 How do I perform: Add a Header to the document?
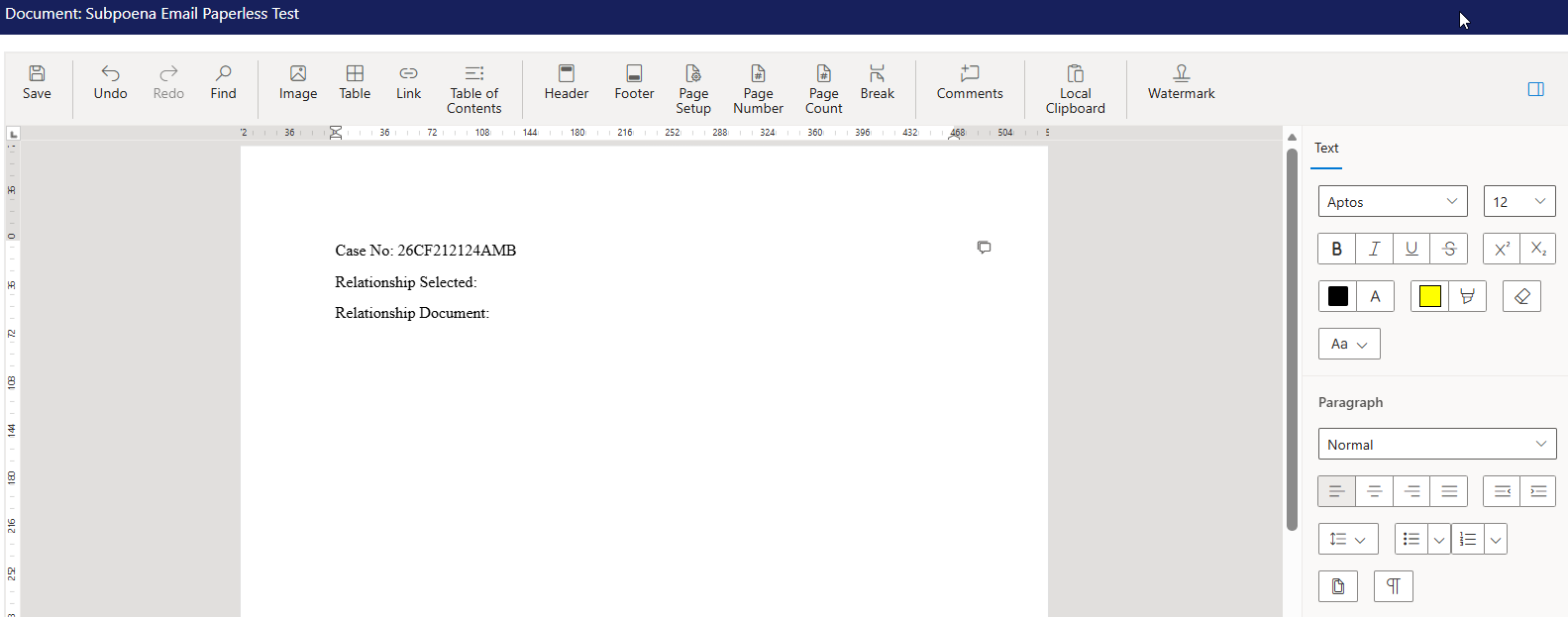pyautogui.click(x=566, y=82)
